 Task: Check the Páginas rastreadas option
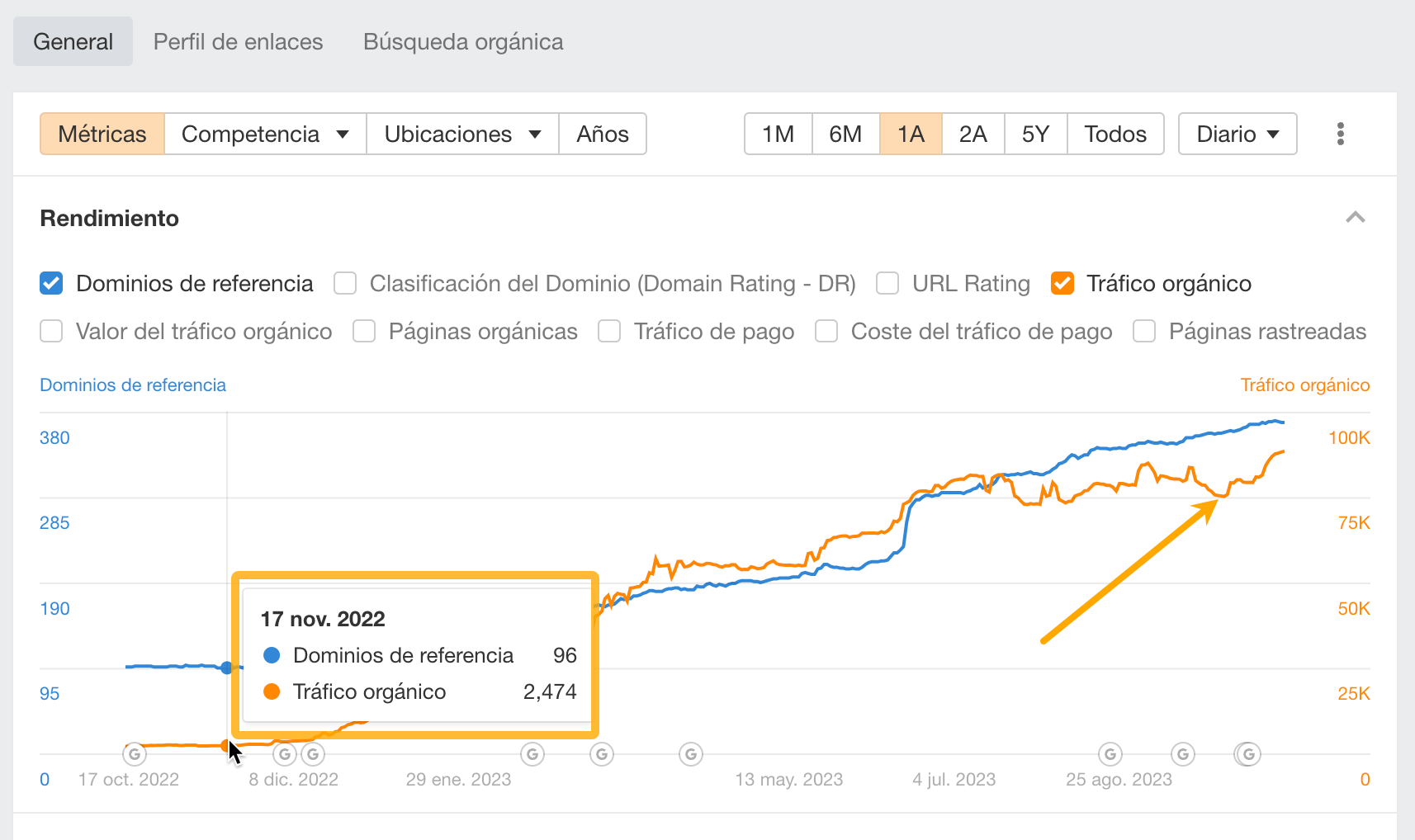coord(1144,331)
